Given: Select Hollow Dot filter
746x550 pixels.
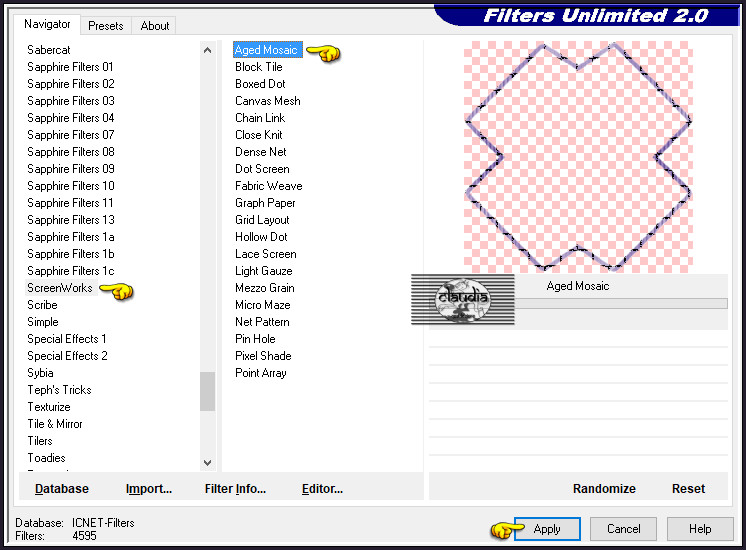Looking at the screenshot, I should click(261, 237).
